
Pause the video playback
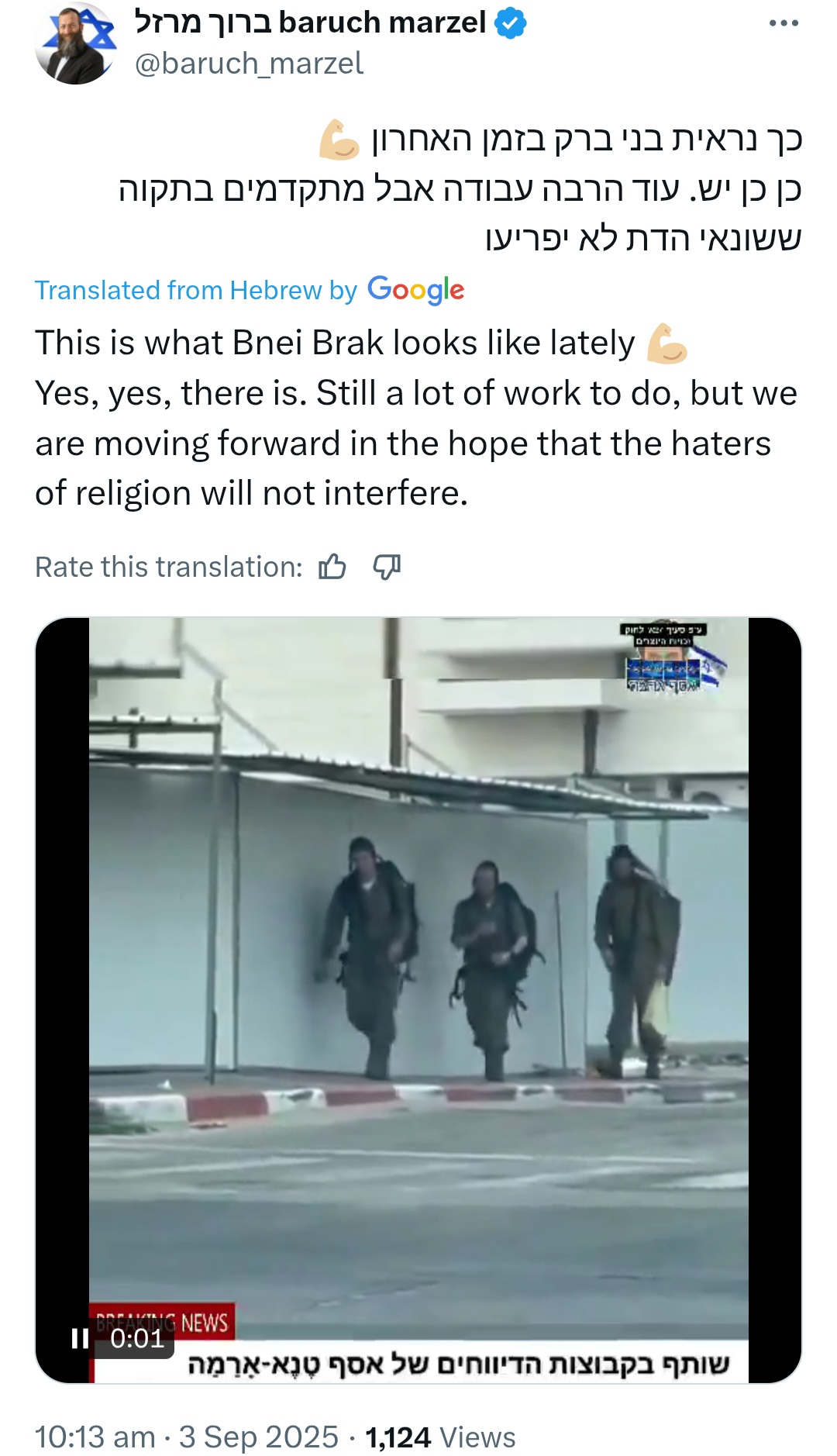pos(80,1338)
